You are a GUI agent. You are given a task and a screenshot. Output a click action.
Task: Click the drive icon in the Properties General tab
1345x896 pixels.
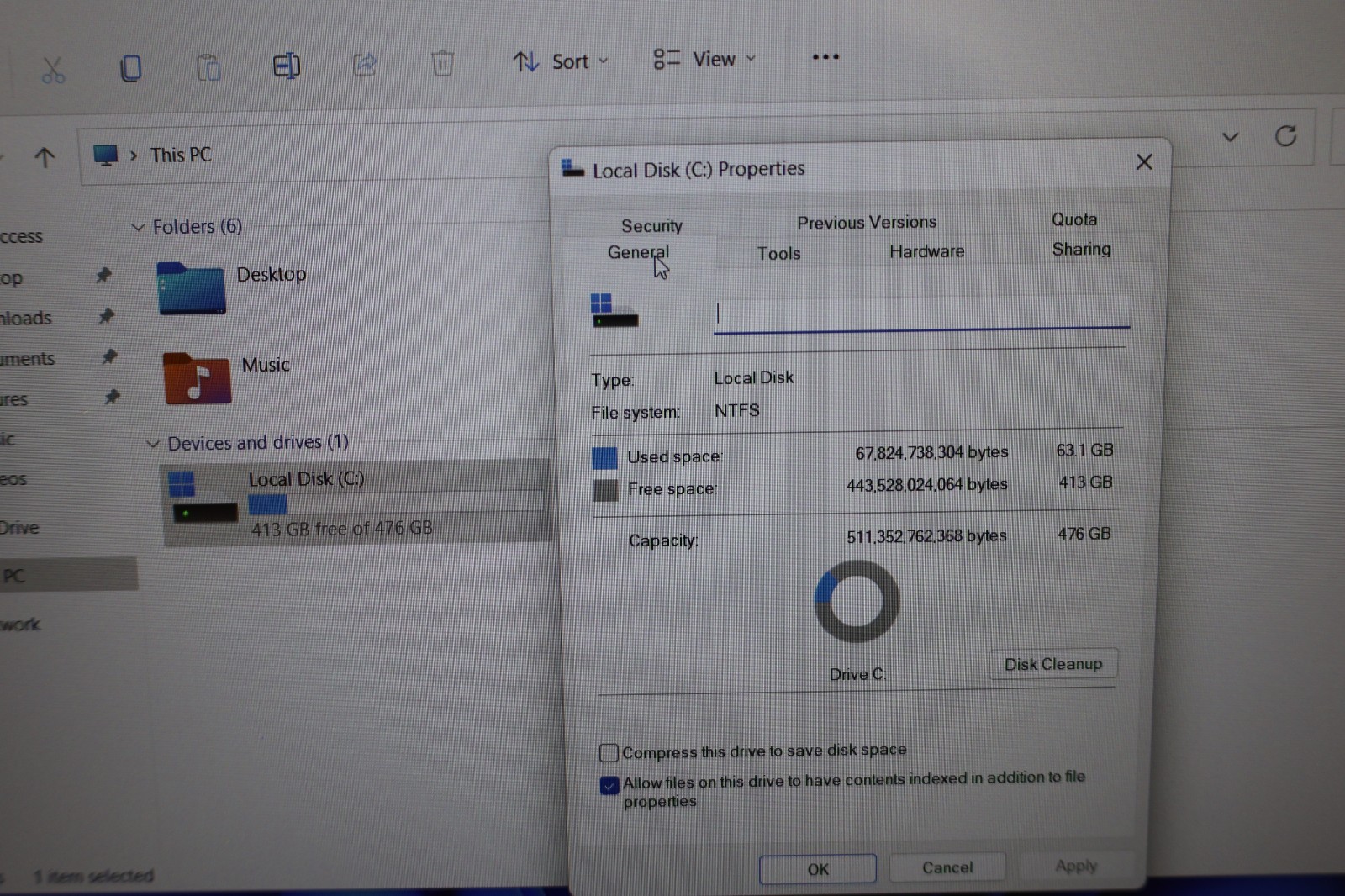[x=614, y=311]
